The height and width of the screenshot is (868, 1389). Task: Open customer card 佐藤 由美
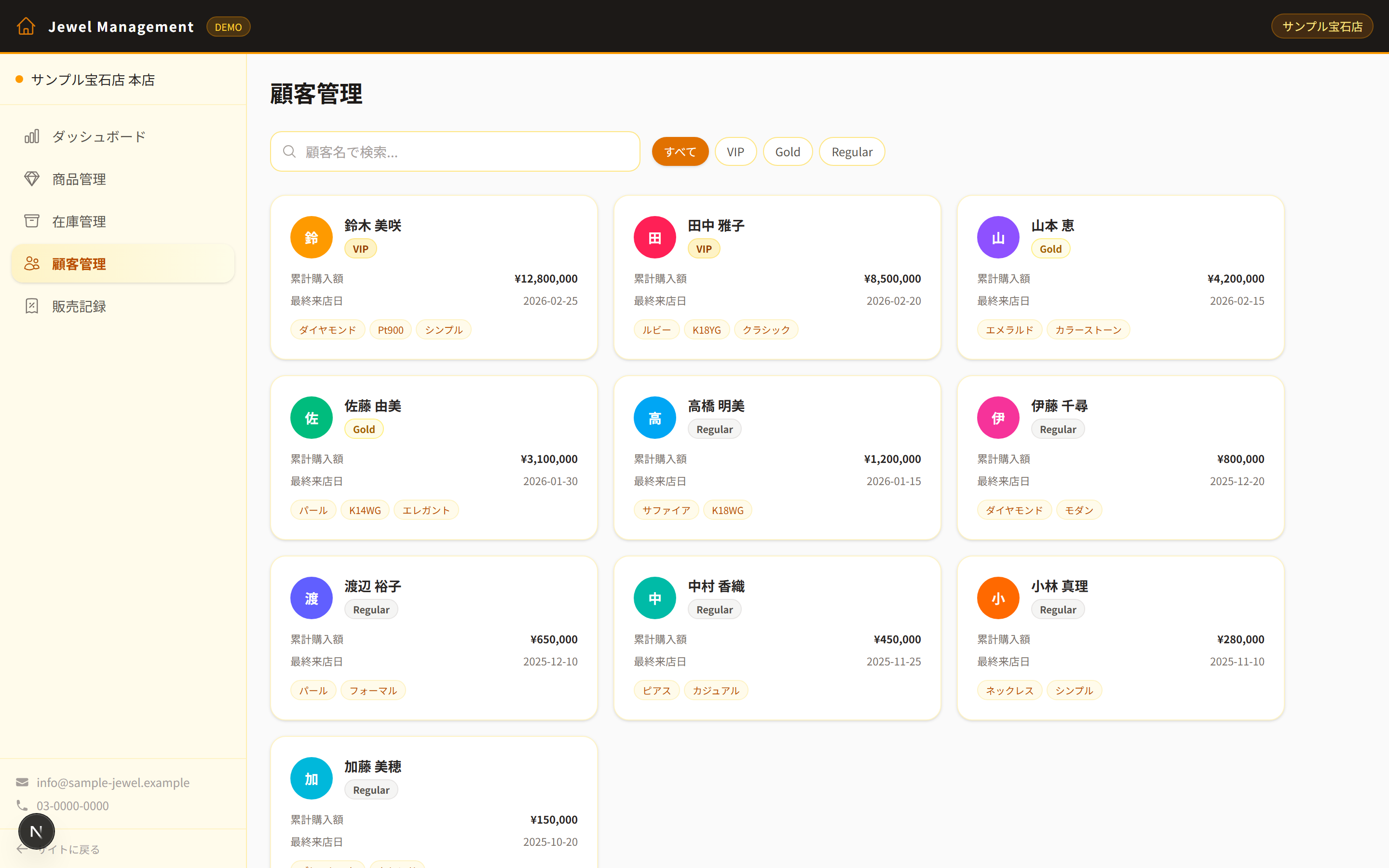434,458
